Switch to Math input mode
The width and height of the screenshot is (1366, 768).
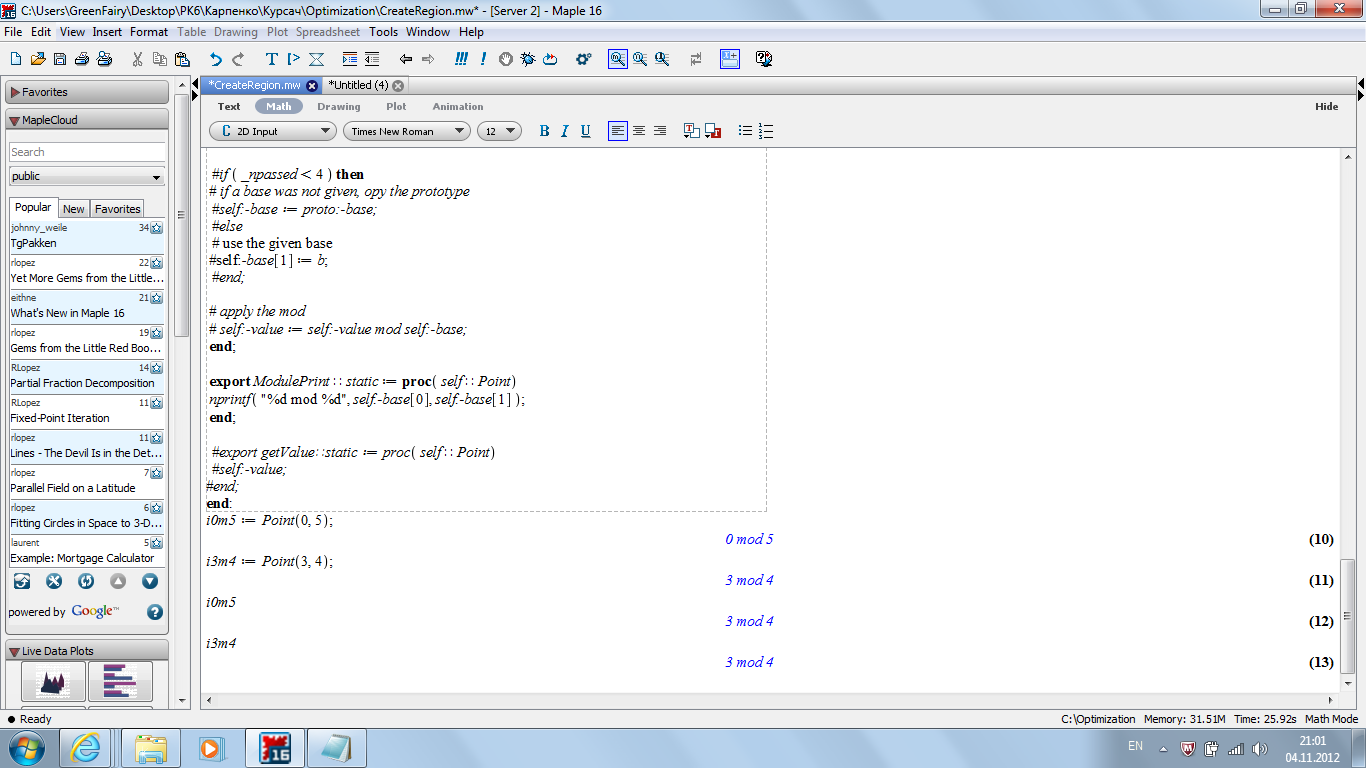click(x=279, y=106)
